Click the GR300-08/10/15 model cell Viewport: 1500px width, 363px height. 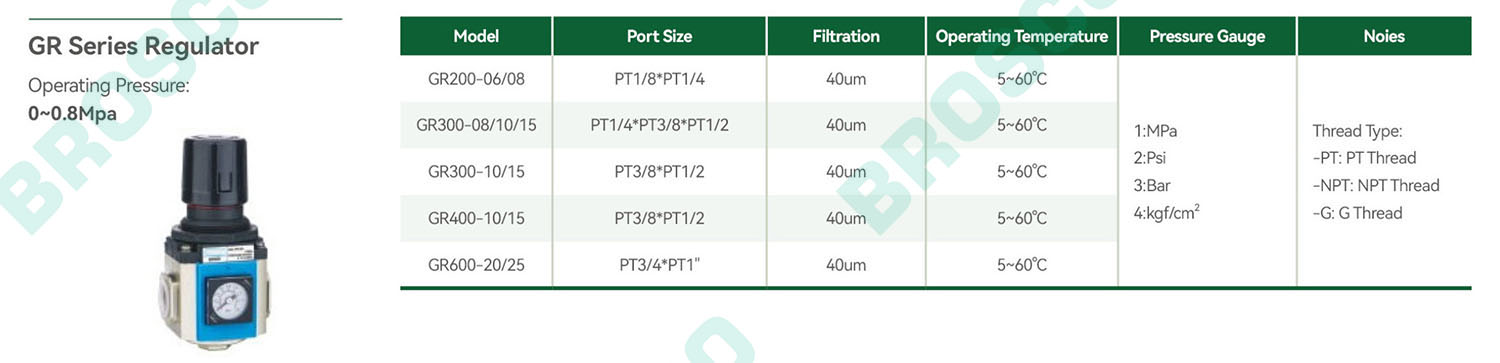pyautogui.click(x=476, y=125)
